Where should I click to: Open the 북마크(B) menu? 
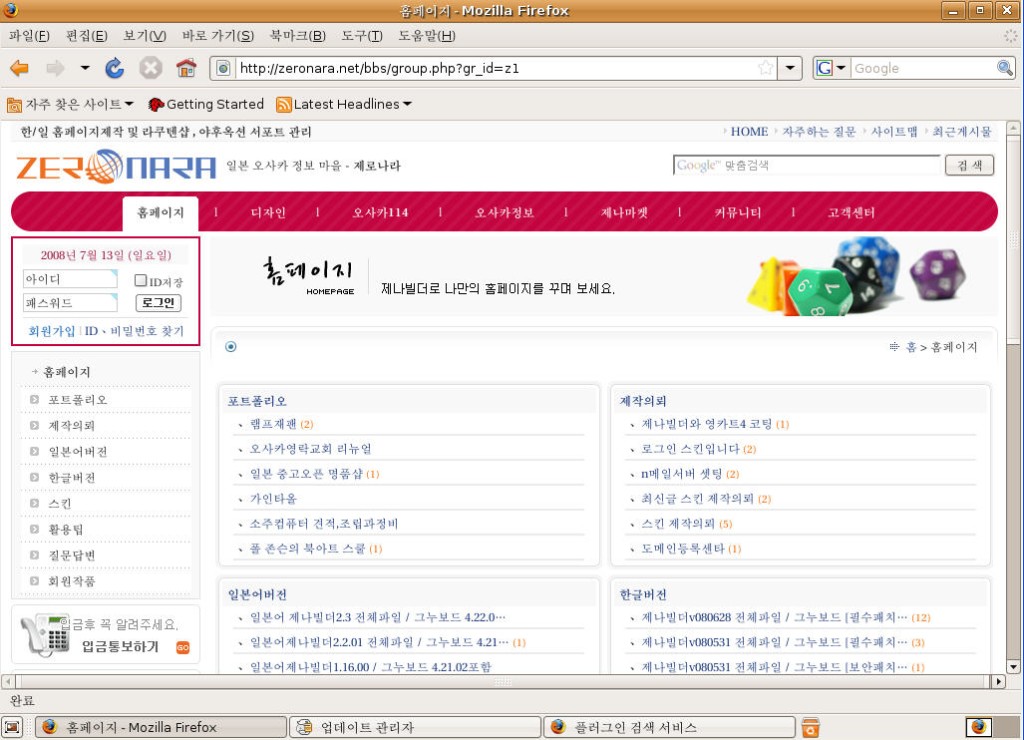click(297, 36)
